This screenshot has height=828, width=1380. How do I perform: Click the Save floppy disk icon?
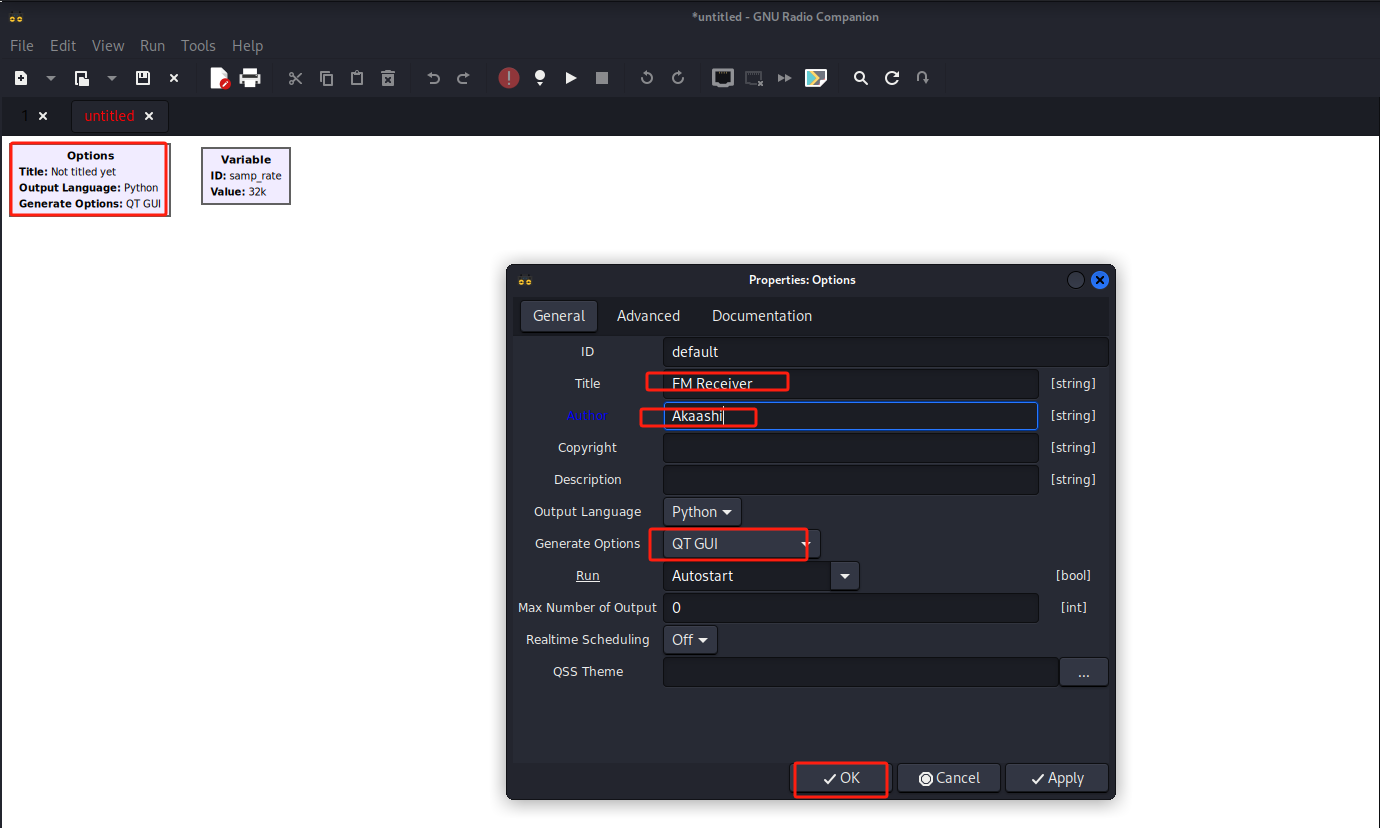[143, 78]
